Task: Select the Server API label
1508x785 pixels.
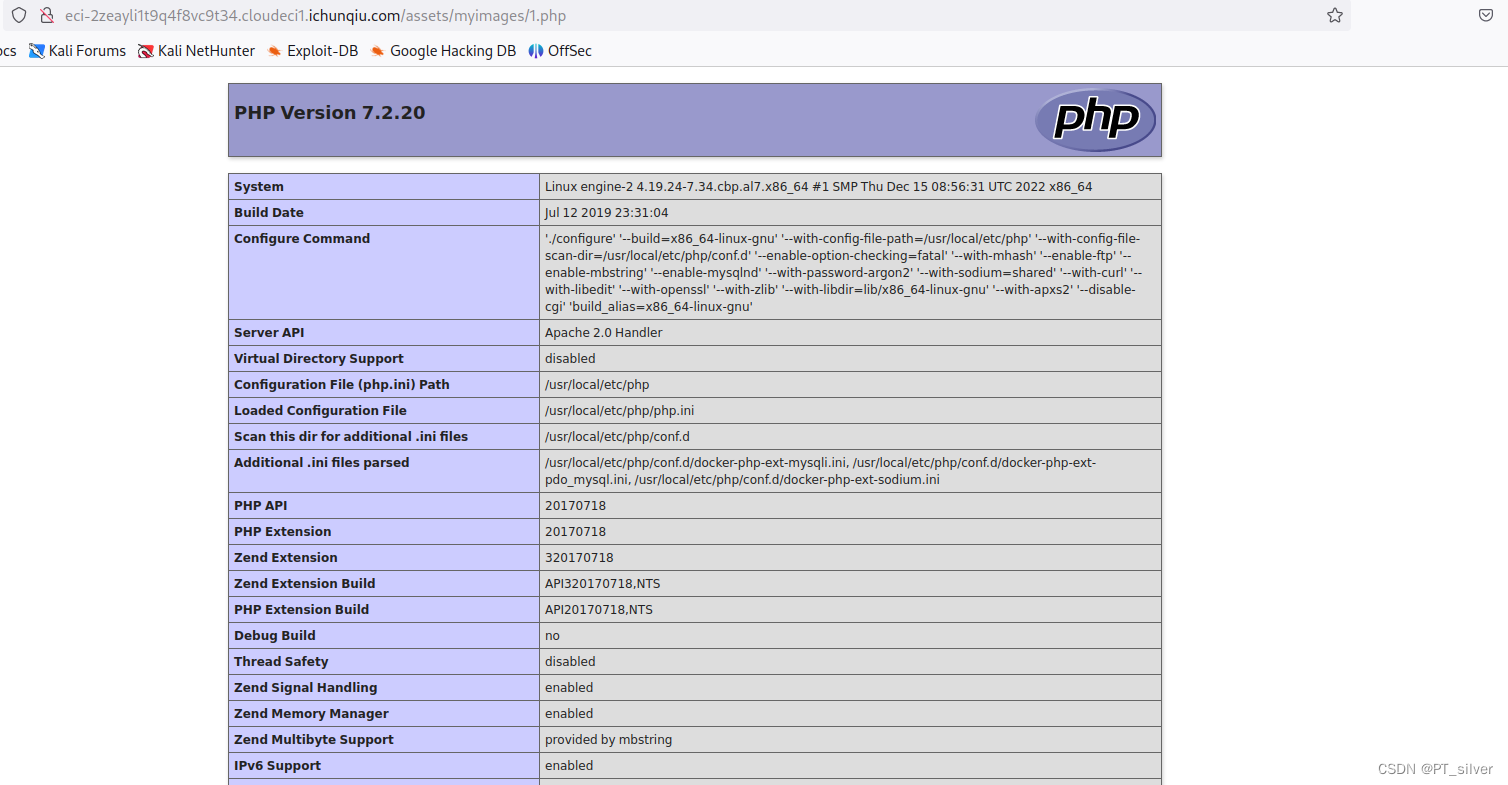Action: click(269, 333)
